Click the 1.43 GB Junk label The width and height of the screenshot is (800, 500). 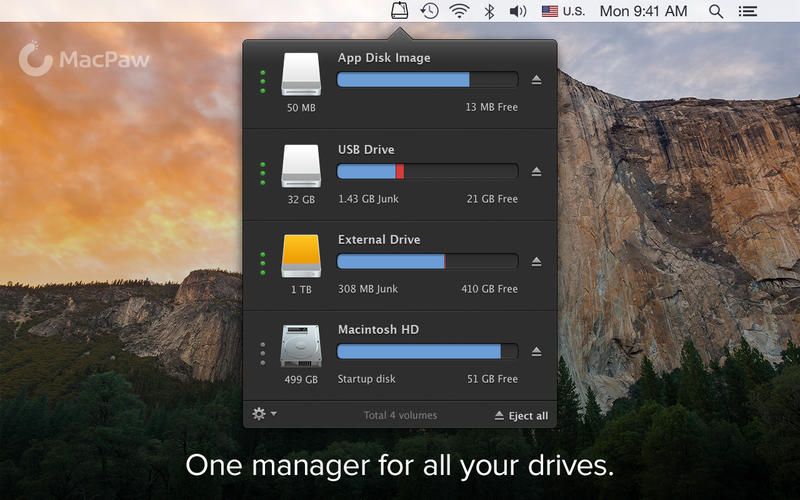368,199
